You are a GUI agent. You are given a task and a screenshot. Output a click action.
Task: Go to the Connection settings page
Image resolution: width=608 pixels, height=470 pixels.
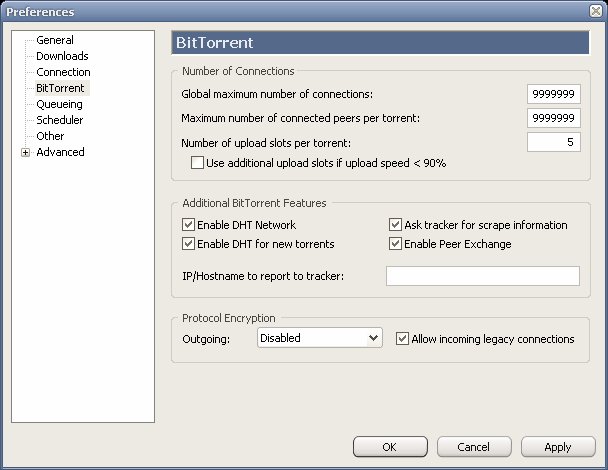(x=63, y=72)
